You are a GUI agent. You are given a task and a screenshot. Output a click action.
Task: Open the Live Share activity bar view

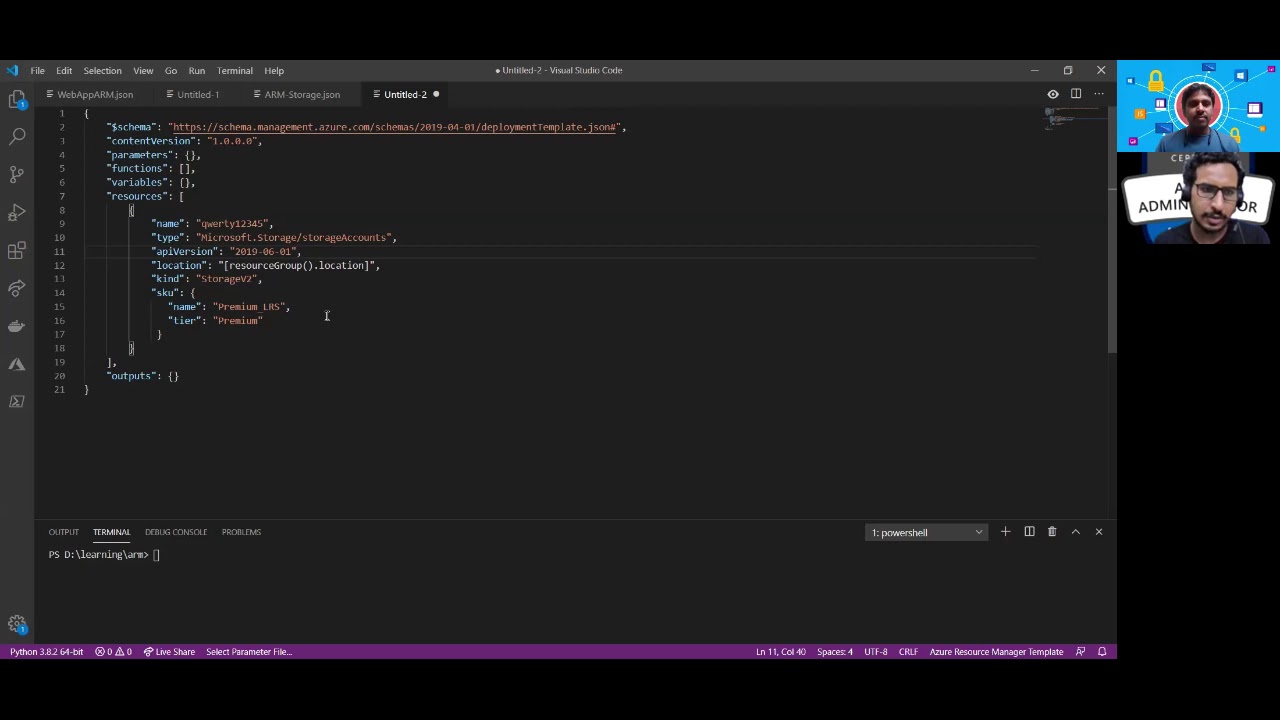(x=17, y=288)
